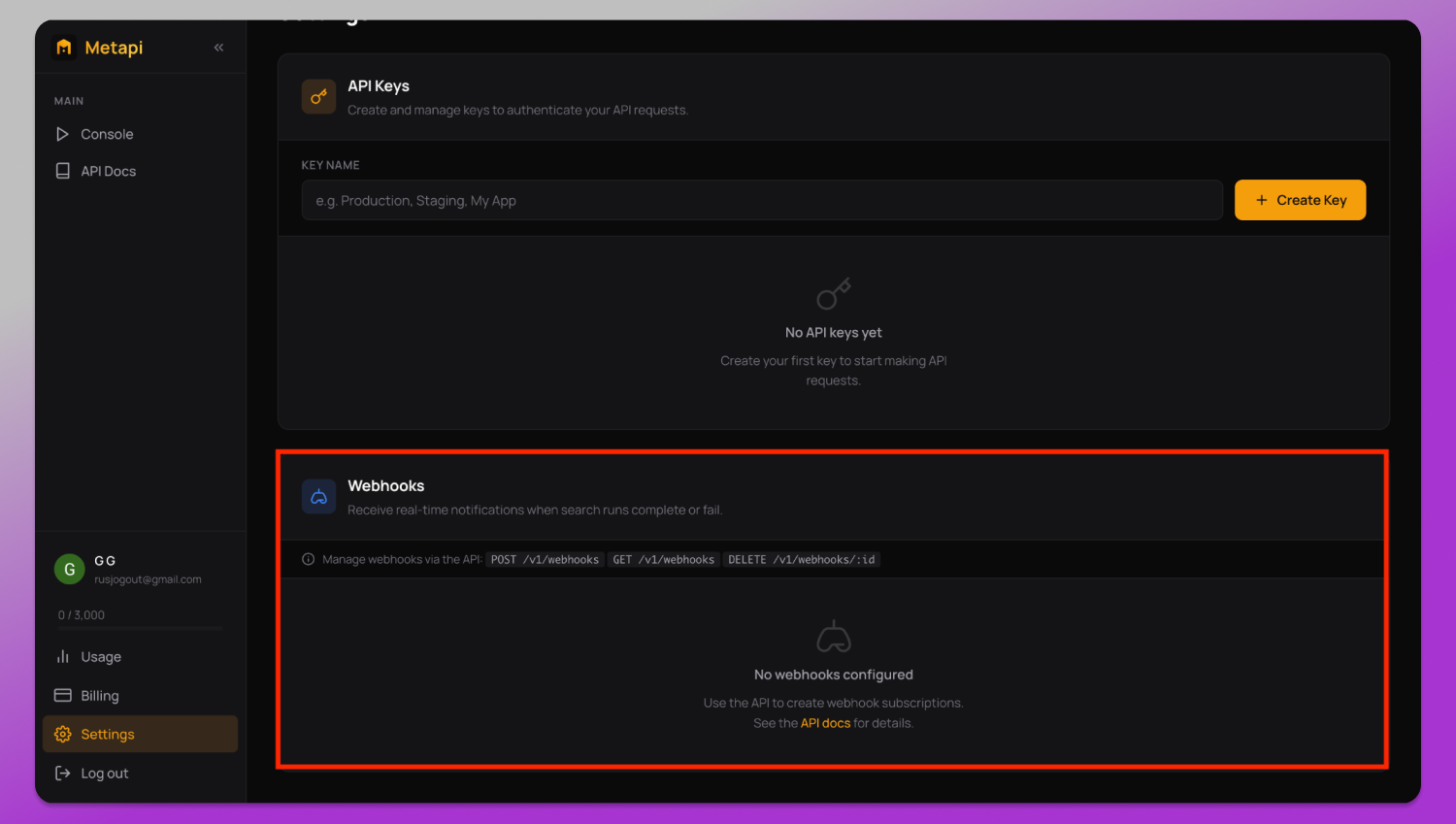Click the API Keys heading
This screenshot has height=824, width=1456.
379,85
